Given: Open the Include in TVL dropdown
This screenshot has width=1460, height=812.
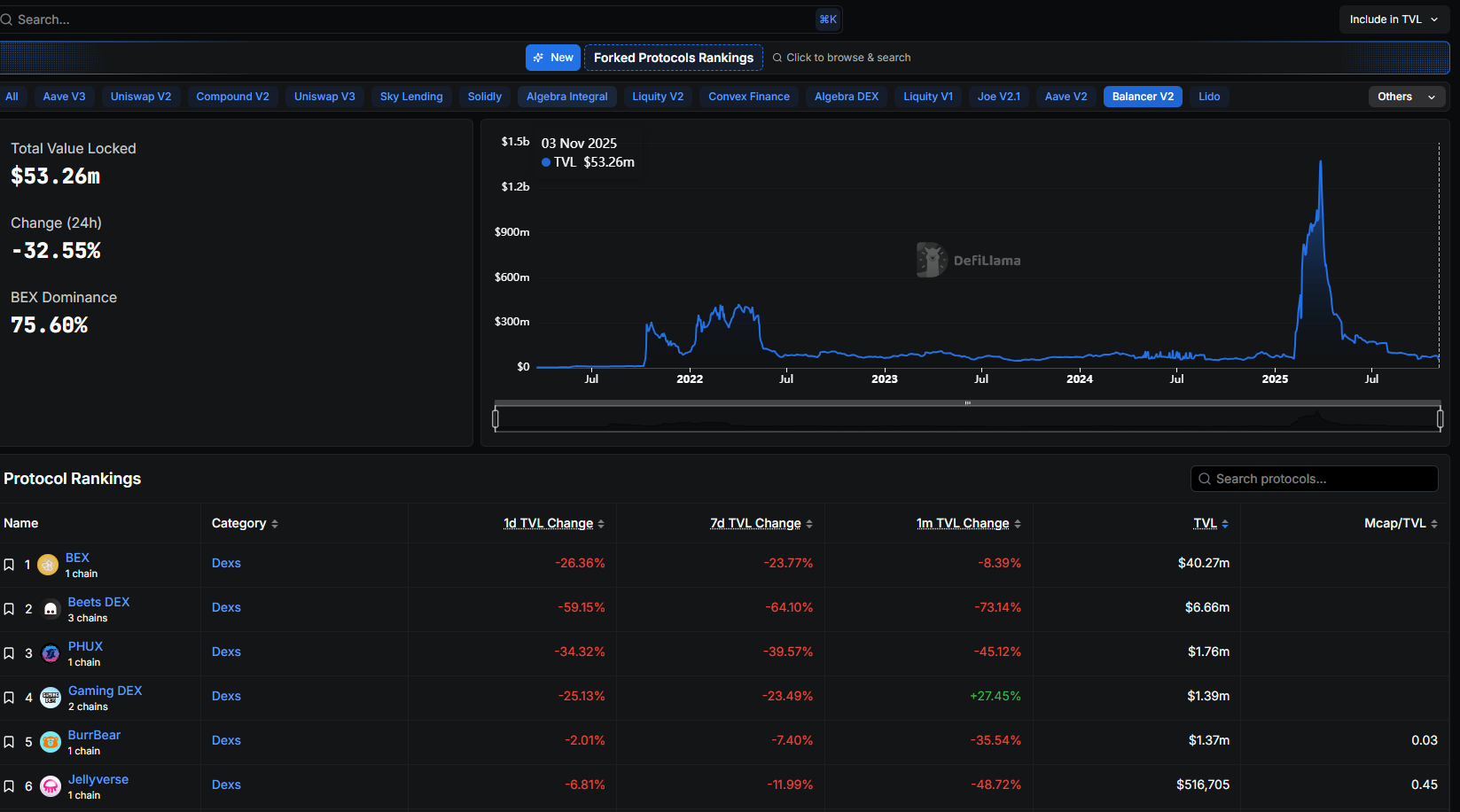Looking at the screenshot, I should pos(1393,20).
